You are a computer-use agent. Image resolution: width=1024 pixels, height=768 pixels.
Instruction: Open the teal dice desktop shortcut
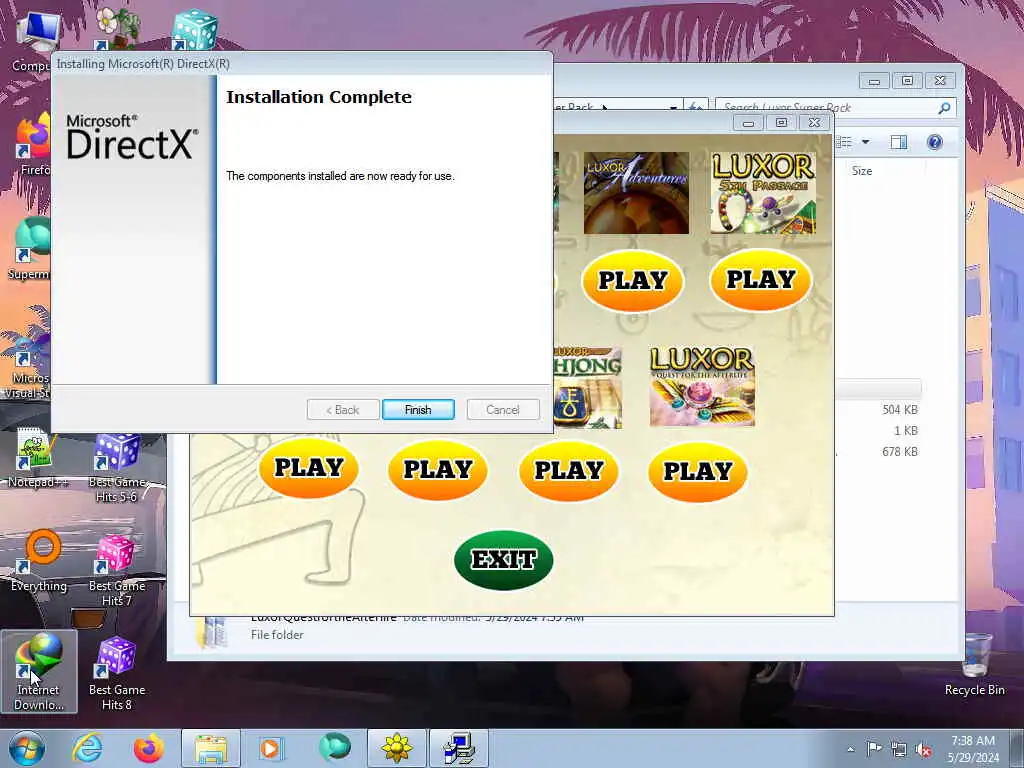point(195,29)
